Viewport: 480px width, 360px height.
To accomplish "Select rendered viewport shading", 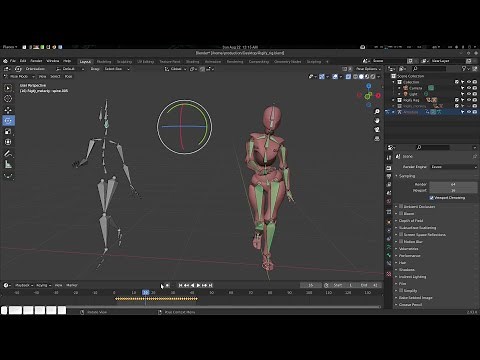I will [373, 77].
